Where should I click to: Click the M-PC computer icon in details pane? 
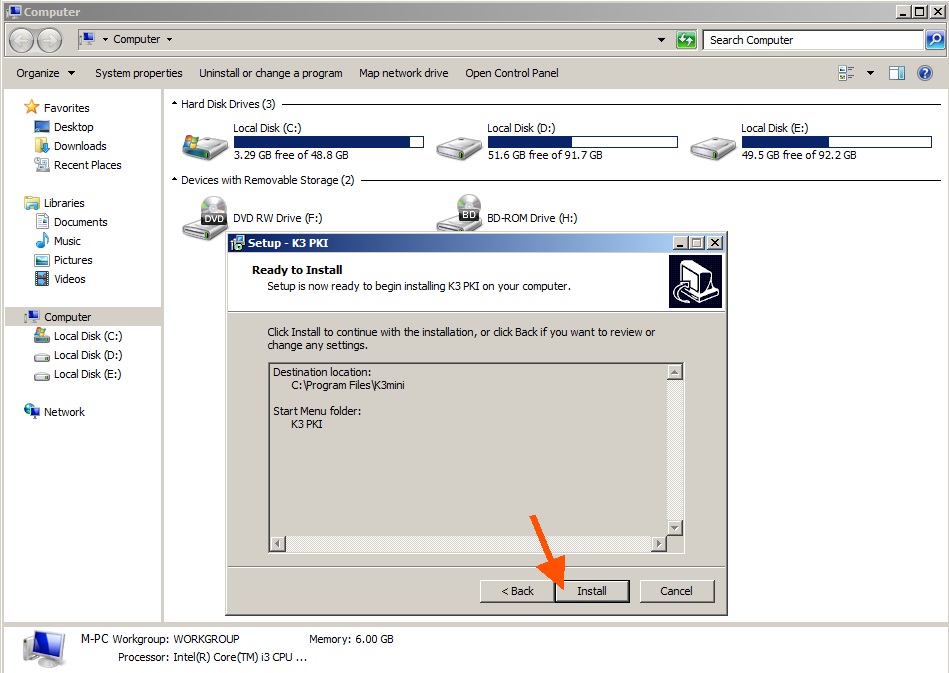[44, 648]
